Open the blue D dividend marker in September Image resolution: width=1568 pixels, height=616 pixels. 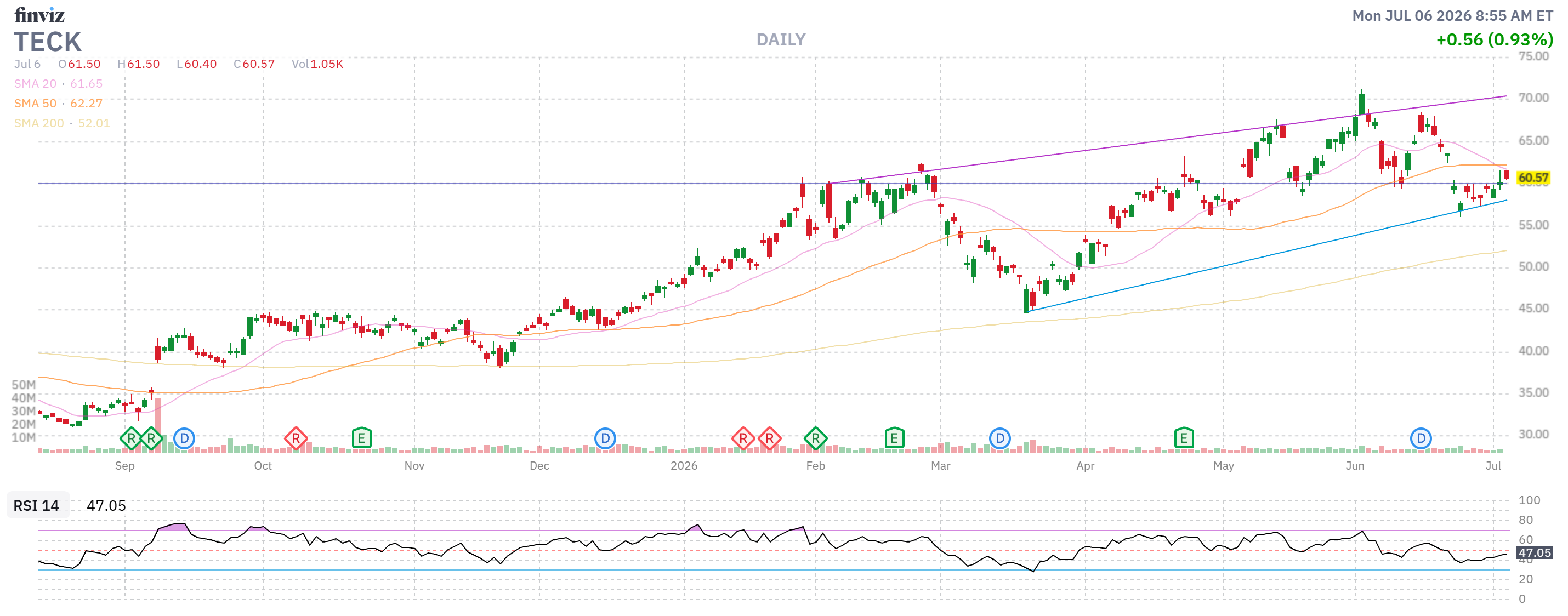tap(184, 438)
